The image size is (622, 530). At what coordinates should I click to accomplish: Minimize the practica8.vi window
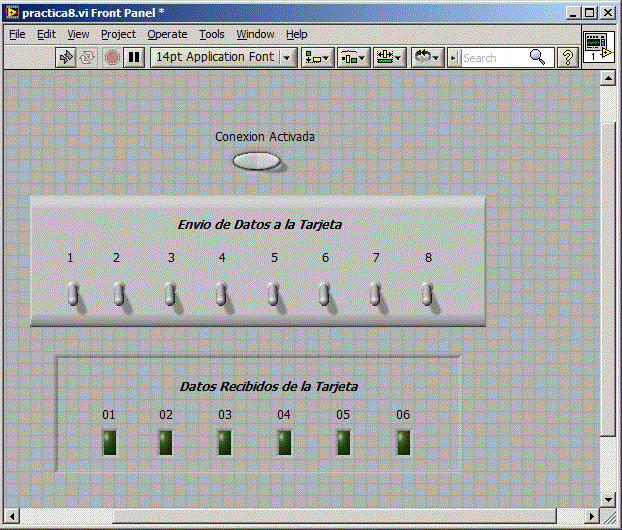click(573, 13)
